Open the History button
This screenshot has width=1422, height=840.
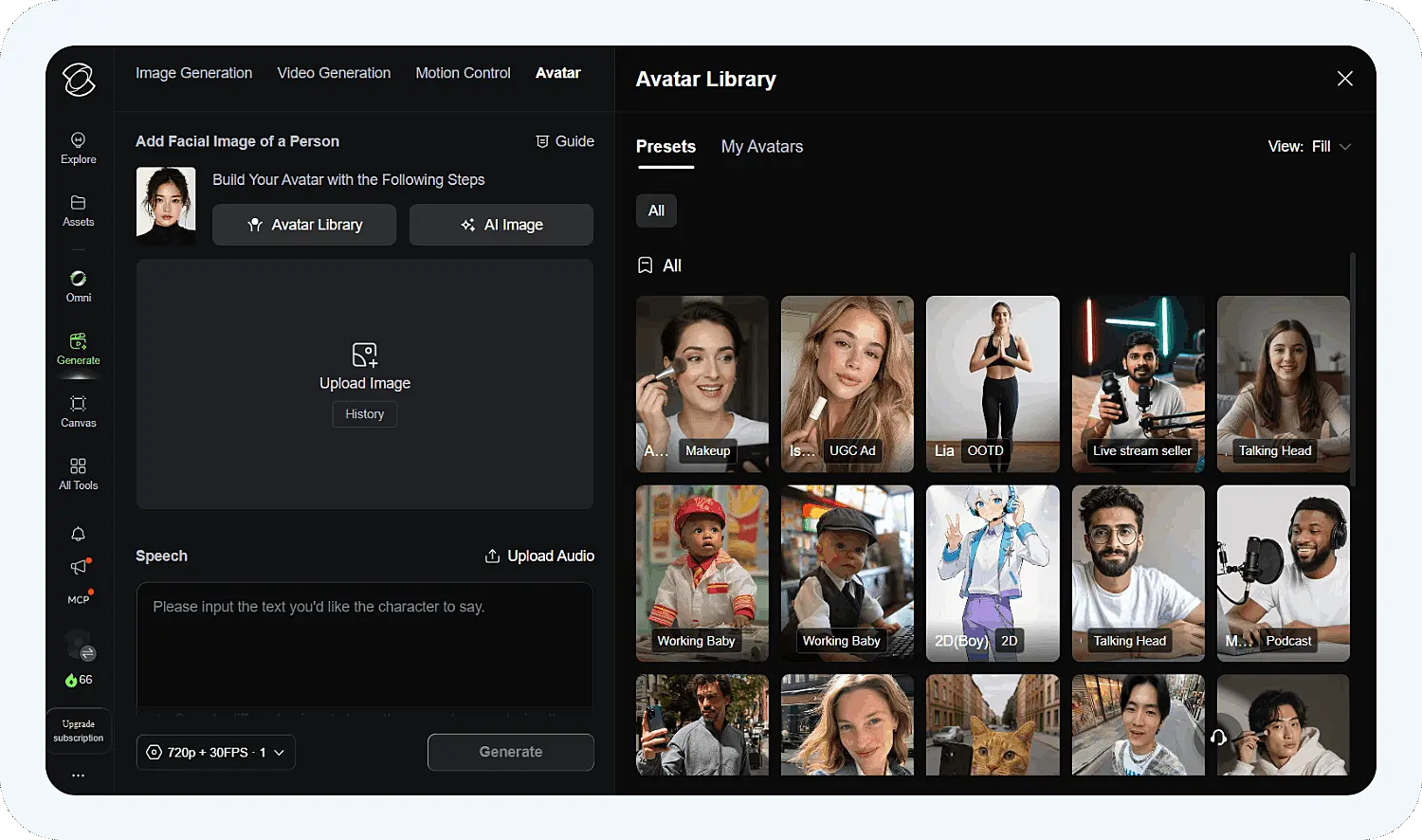pos(365,414)
